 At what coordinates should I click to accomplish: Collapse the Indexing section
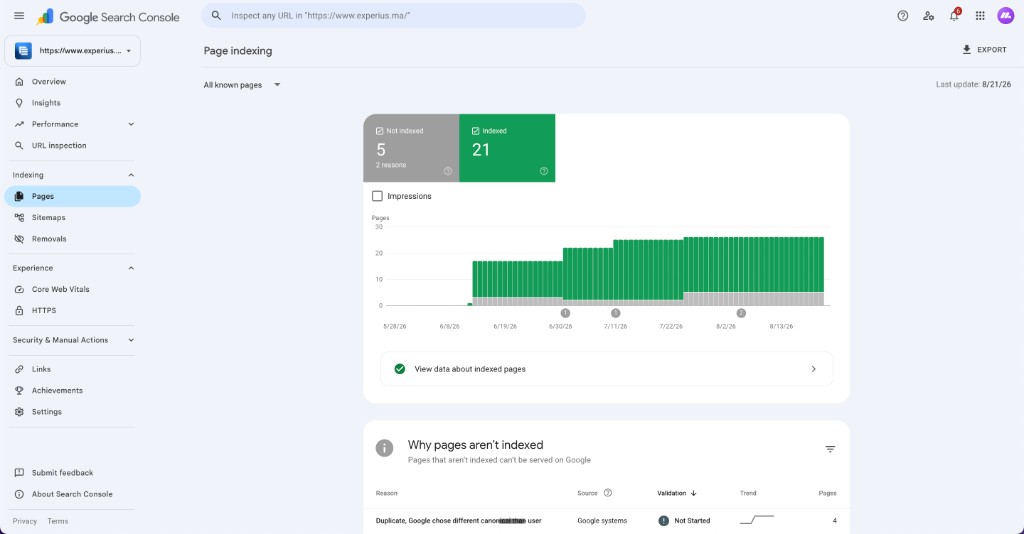coord(131,175)
